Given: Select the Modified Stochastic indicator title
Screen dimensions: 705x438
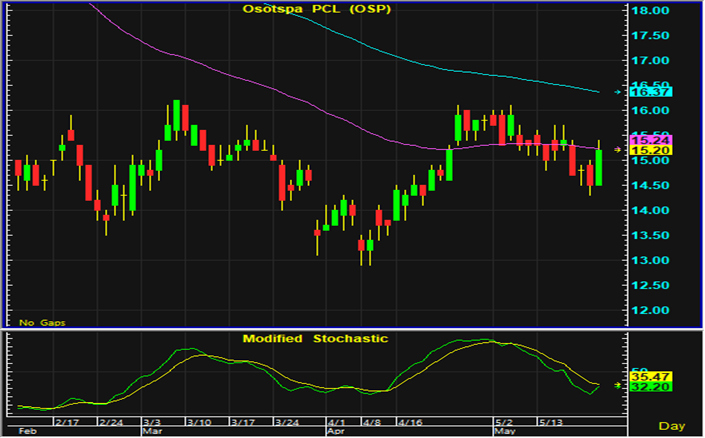Looking at the screenshot, I should pyautogui.click(x=315, y=339).
